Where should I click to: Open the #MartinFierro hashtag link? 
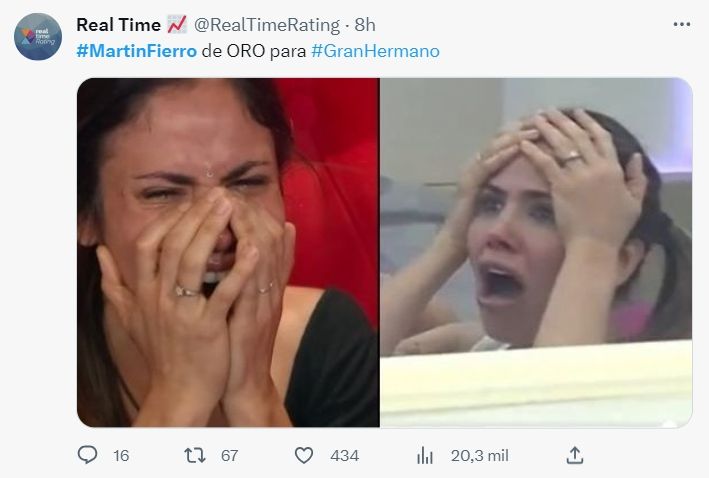click(136, 50)
